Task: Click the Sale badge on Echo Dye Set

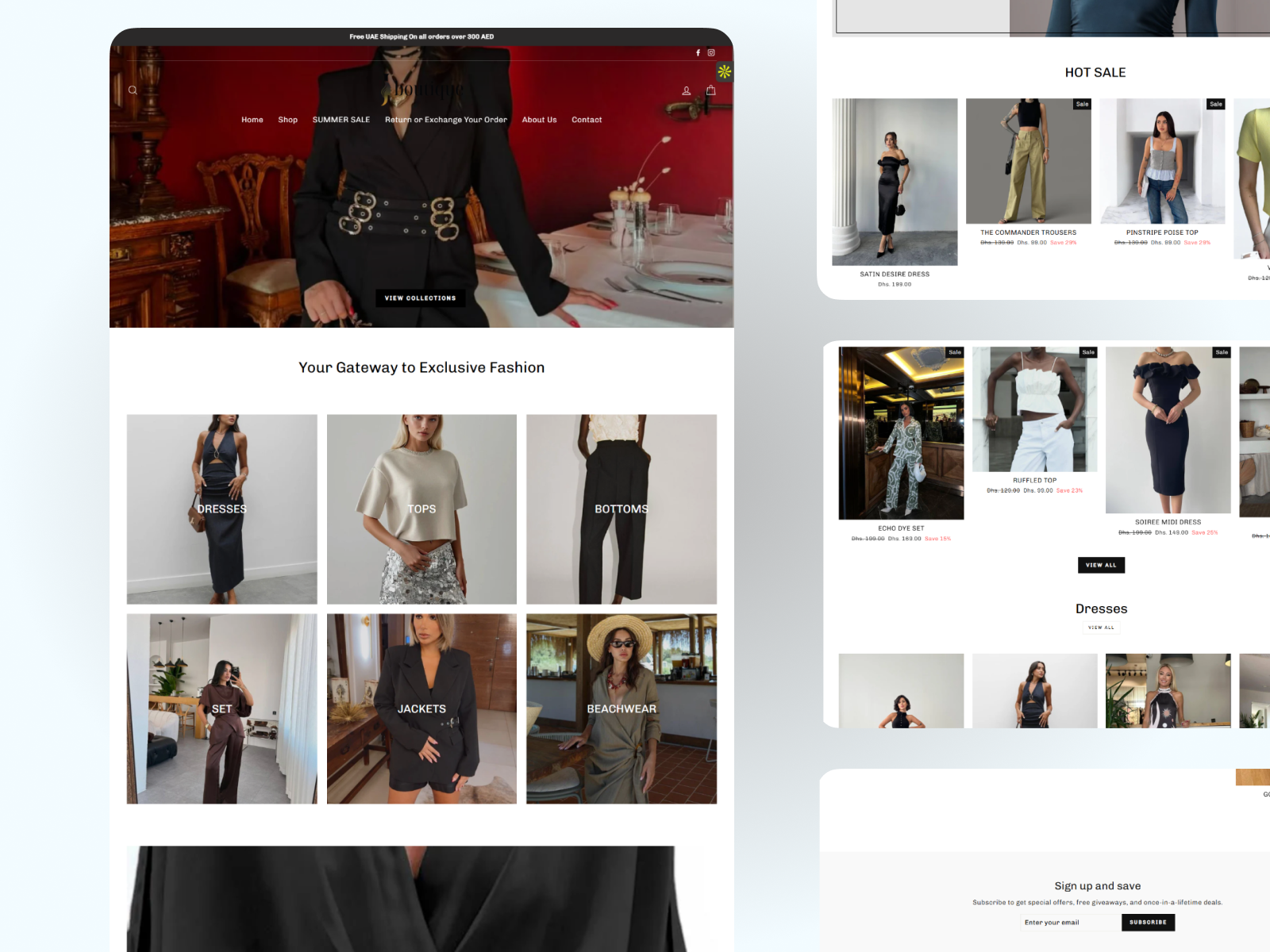Action: (955, 352)
